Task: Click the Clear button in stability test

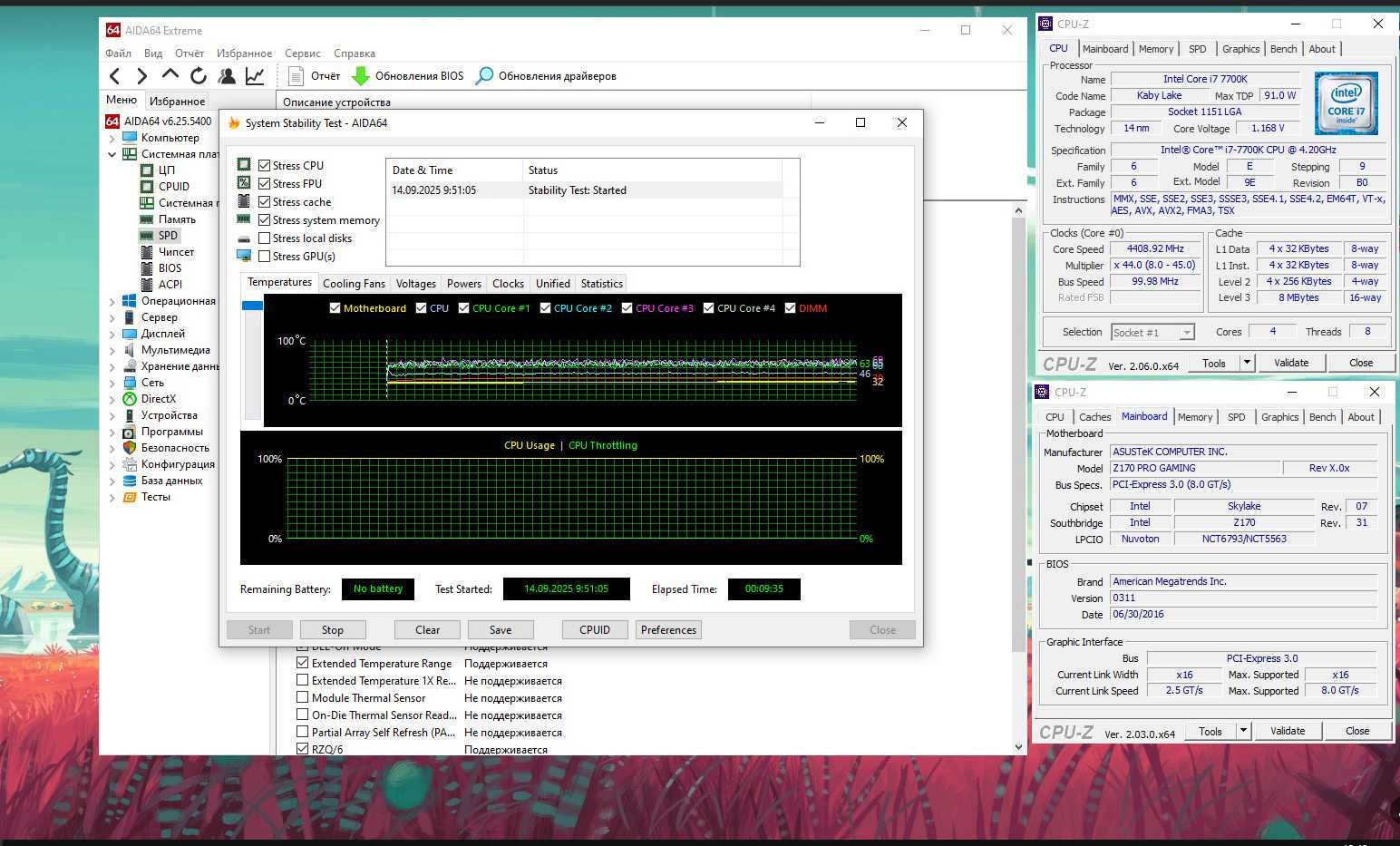Action: pyautogui.click(x=427, y=630)
